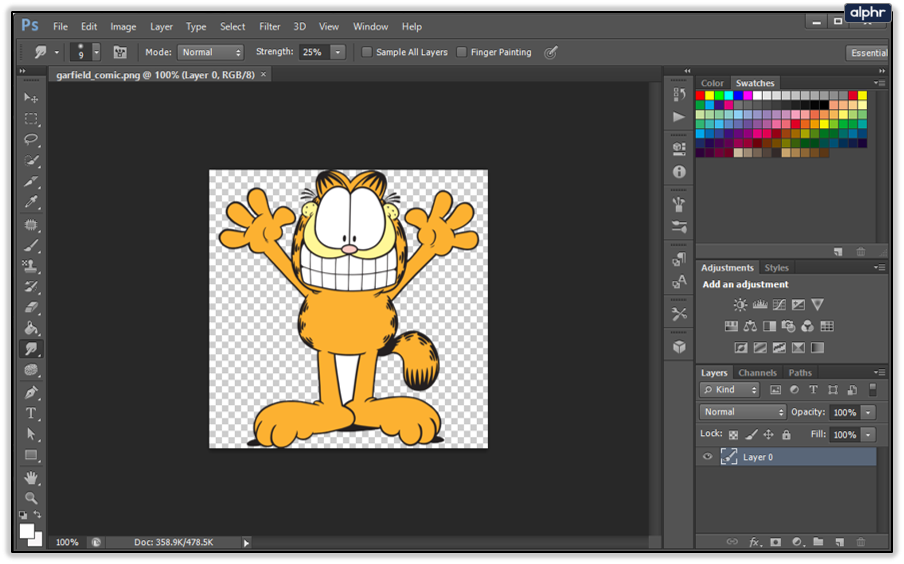Open the Strength percentage dropdown
The image size is (904, 564).
point(338,52)
